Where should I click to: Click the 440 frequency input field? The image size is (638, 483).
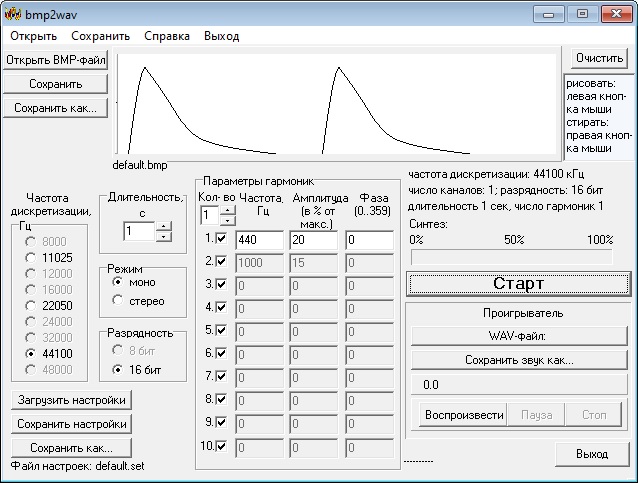260,240
